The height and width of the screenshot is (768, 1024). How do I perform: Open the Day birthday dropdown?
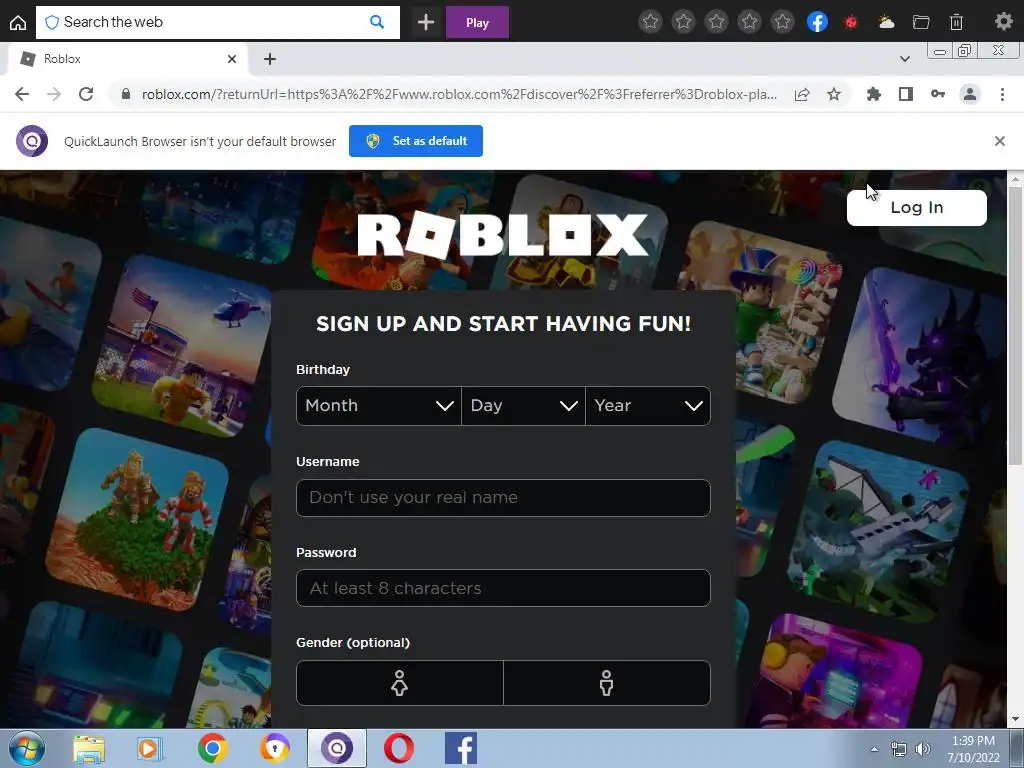pos(523,406)
